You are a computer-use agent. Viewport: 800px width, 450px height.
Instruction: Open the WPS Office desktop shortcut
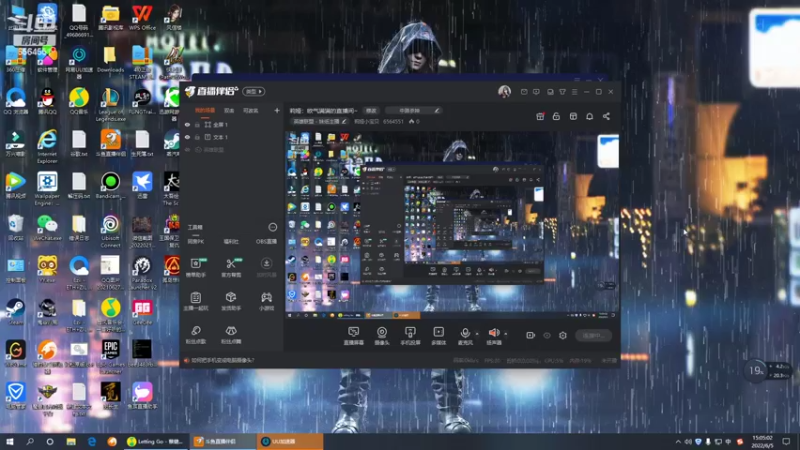[x=142, y=18]
